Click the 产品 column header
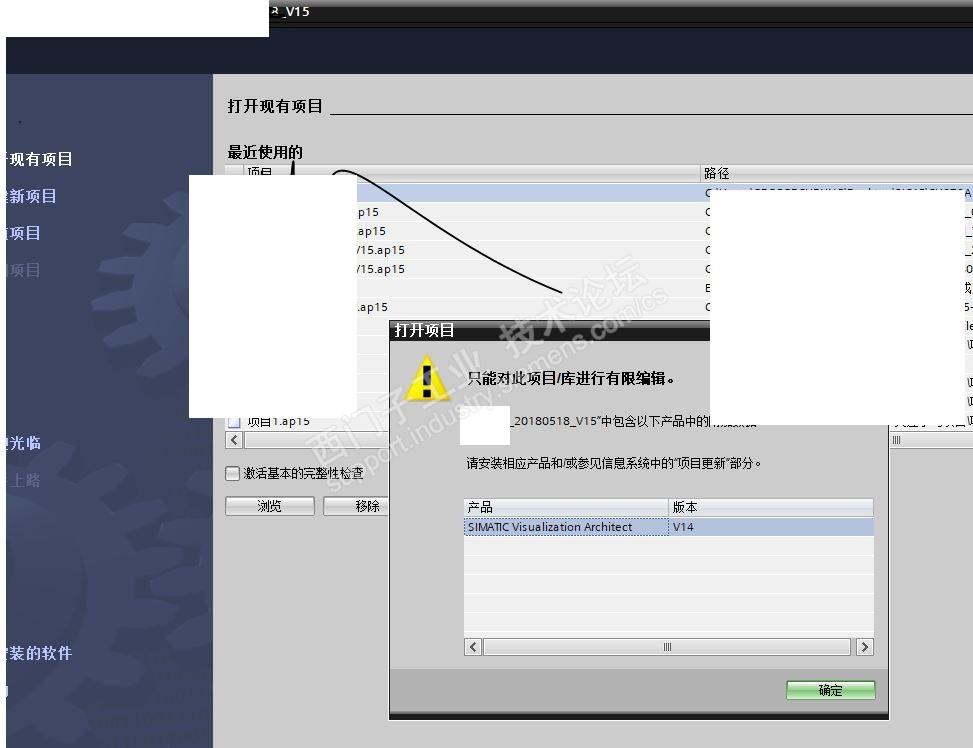 pos(566,507)
